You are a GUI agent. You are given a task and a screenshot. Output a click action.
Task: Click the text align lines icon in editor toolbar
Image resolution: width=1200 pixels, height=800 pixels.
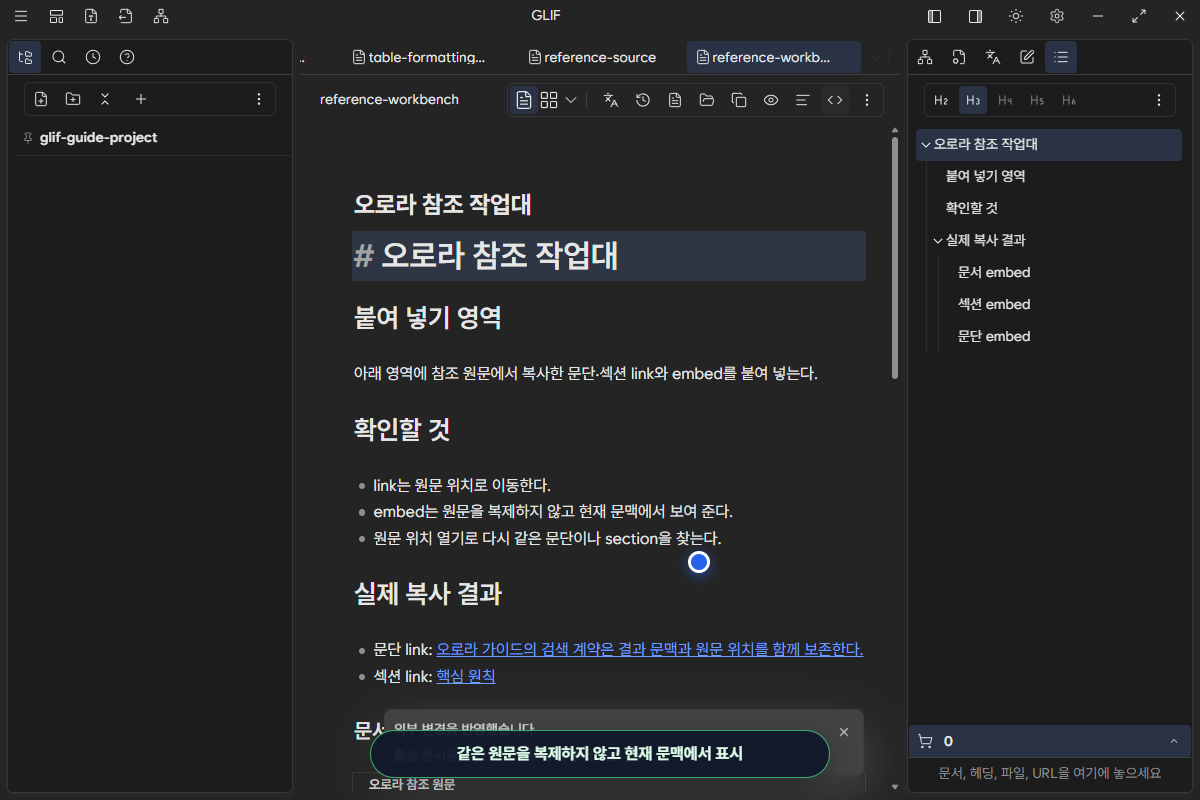(802, 100)
